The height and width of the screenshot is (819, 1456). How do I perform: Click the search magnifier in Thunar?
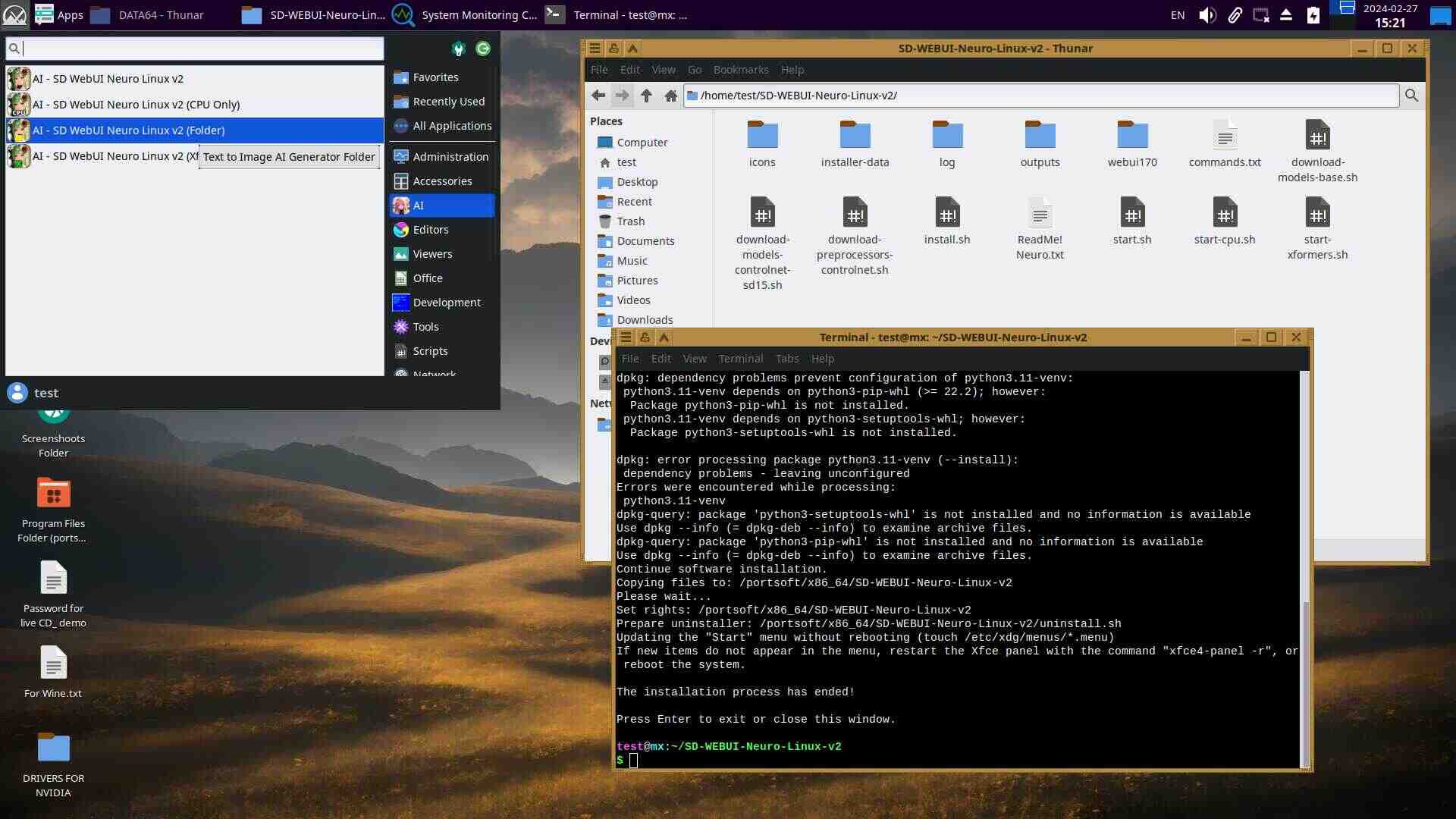pos(1411,96)
